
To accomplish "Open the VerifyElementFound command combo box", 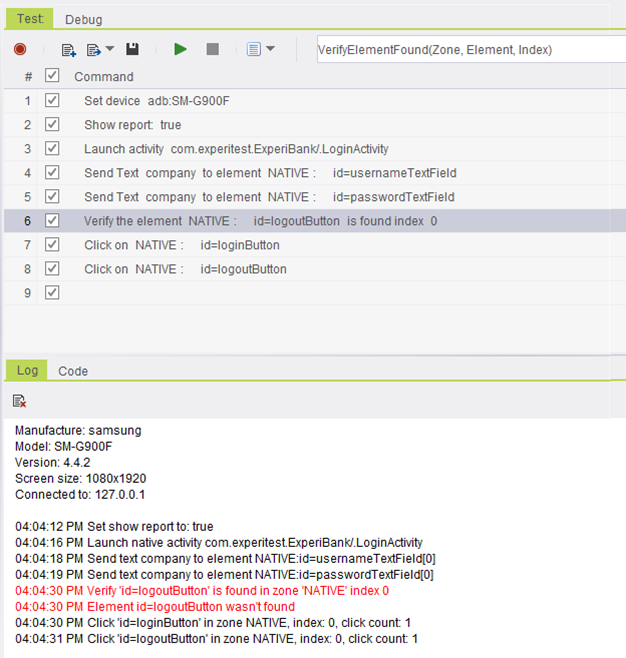I will [x=470, y=49].
